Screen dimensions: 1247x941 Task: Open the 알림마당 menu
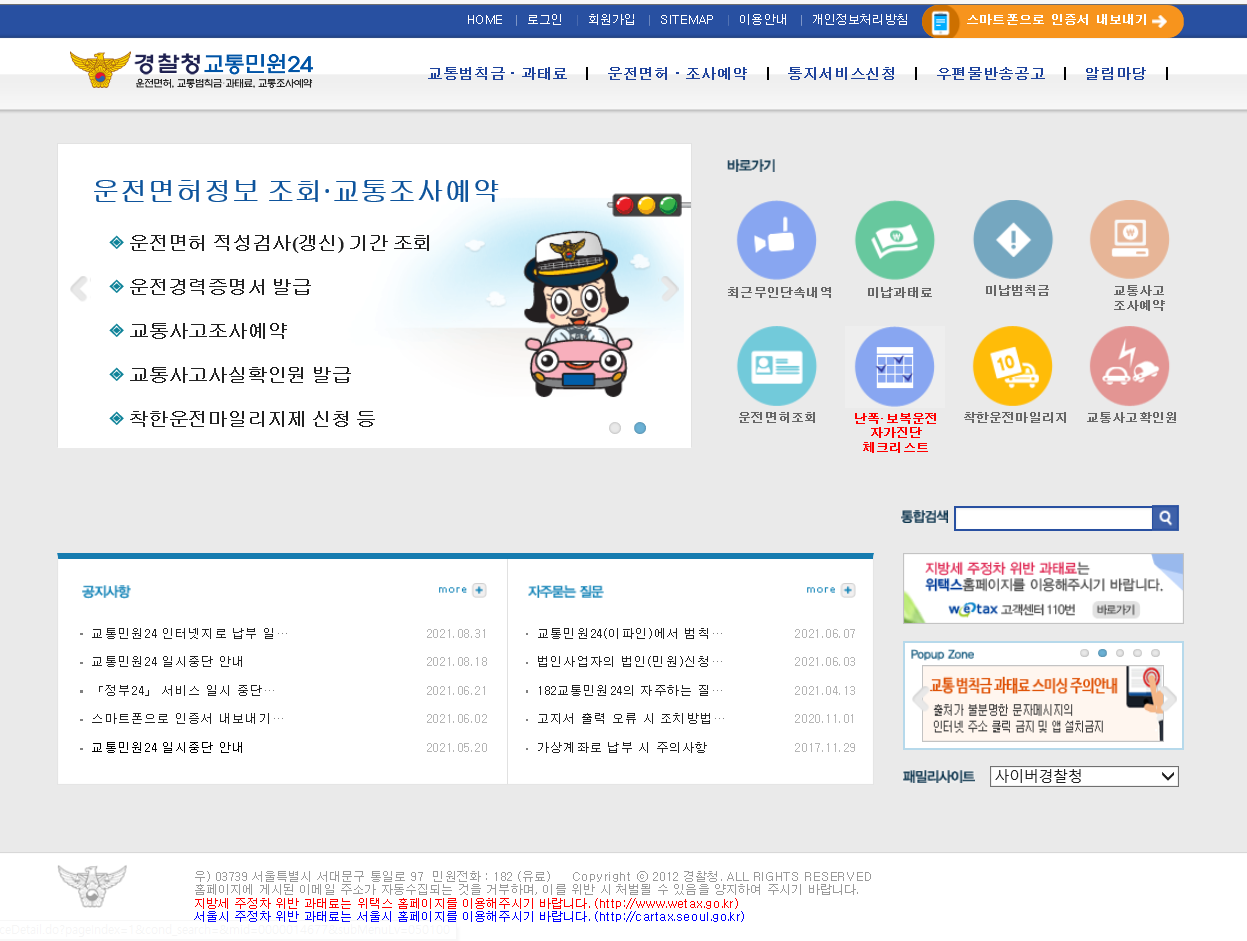click(1115, 73)
